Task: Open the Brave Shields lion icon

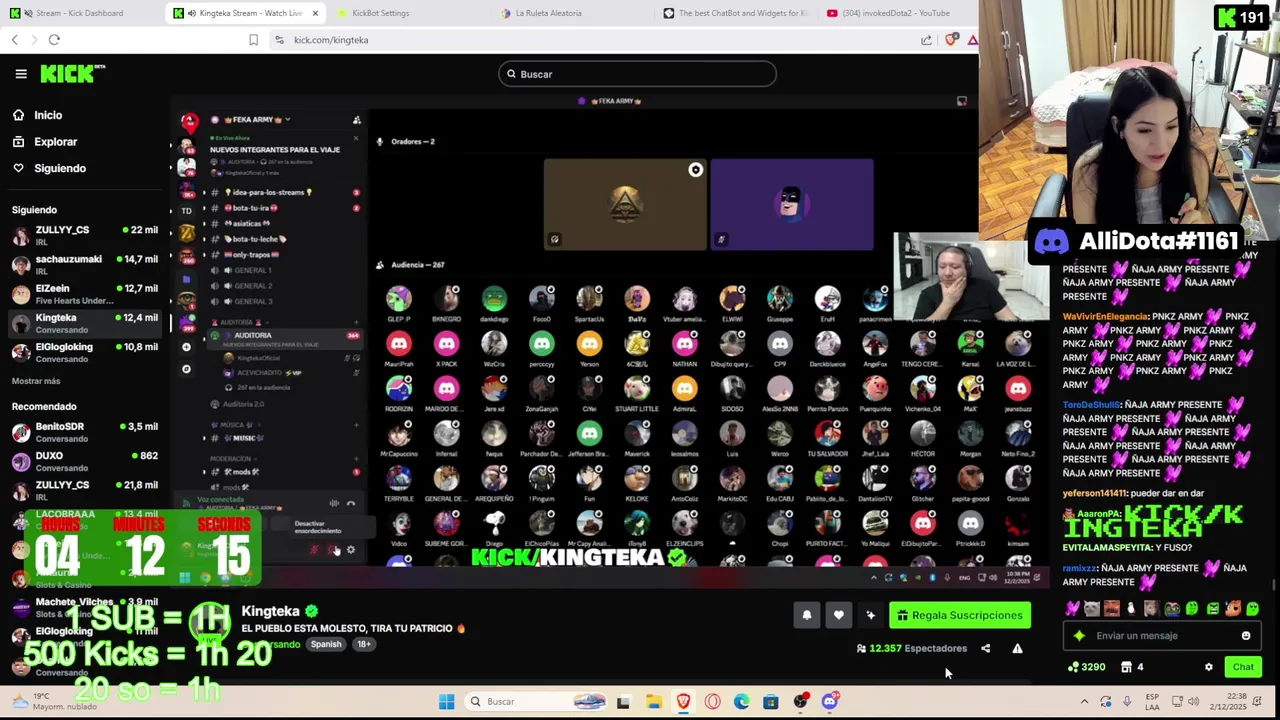Action: pos(951,40)
